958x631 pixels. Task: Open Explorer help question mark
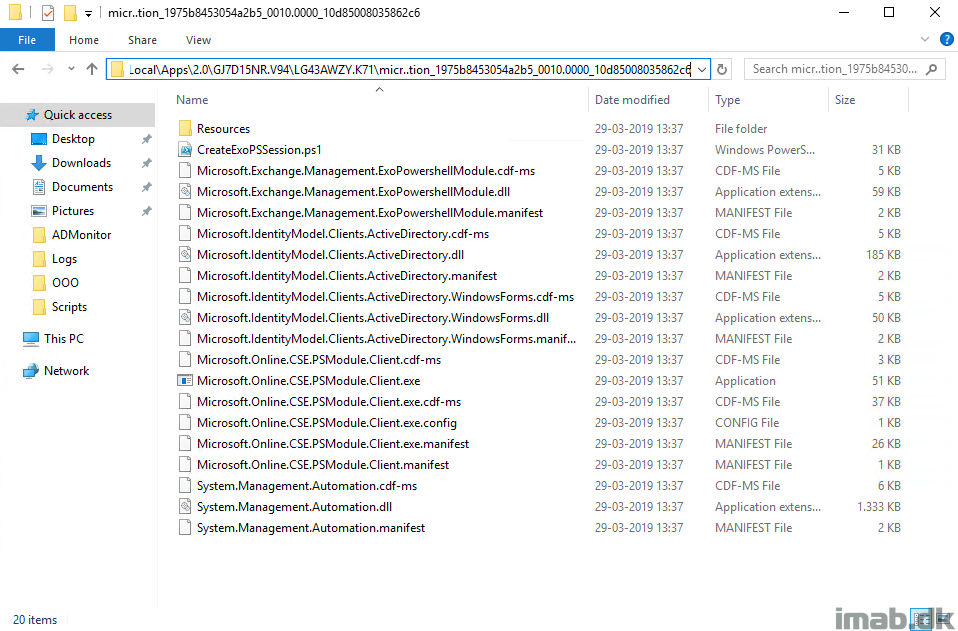pos(946,40)
